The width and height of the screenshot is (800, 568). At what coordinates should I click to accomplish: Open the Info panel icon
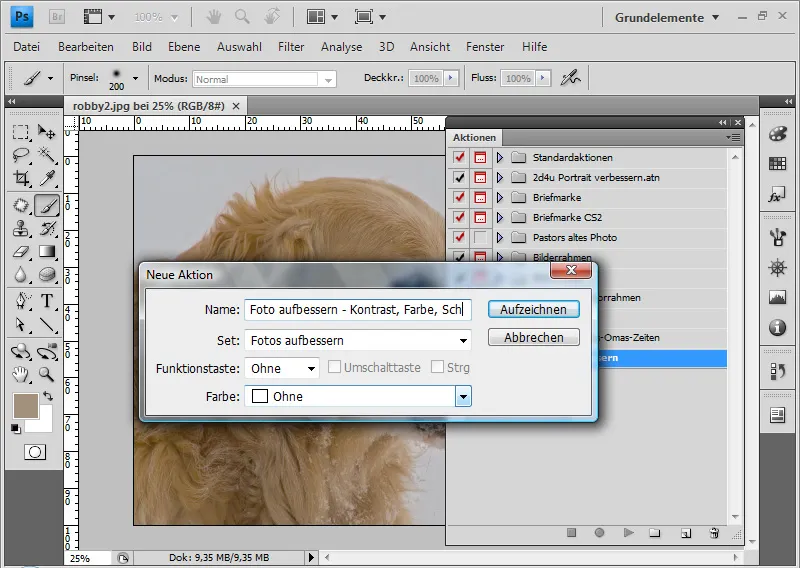(777, 327)
